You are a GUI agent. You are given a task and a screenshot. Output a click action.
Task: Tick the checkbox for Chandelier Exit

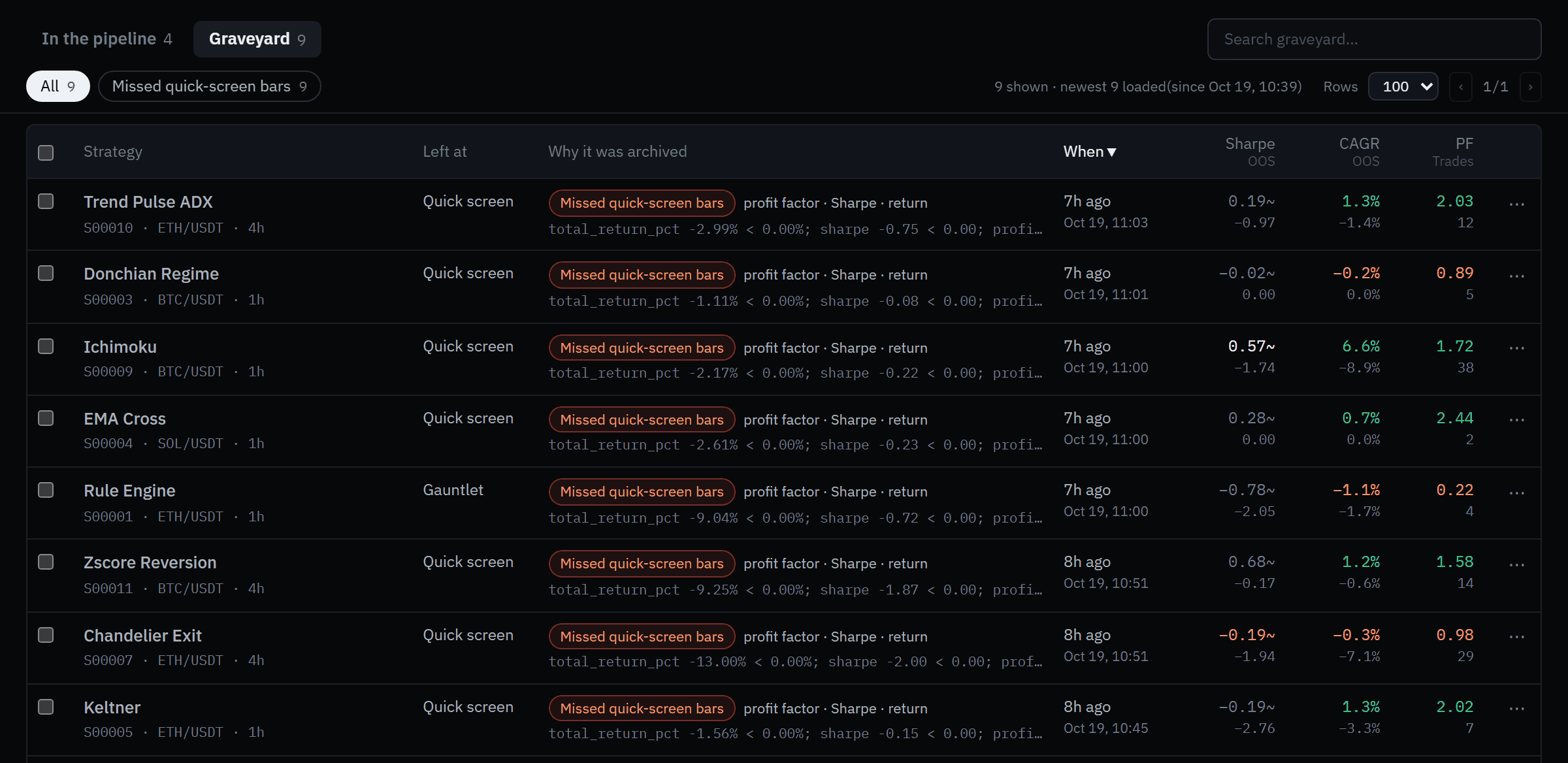[46, 635]
